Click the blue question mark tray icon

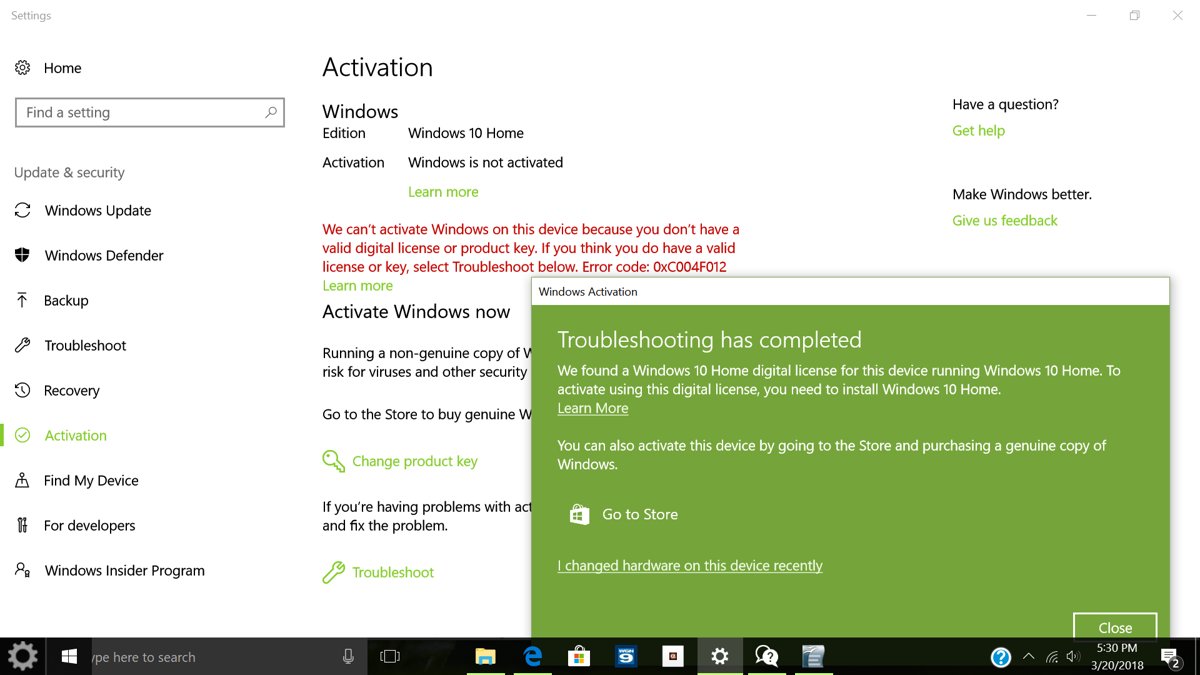(1001, 657)
